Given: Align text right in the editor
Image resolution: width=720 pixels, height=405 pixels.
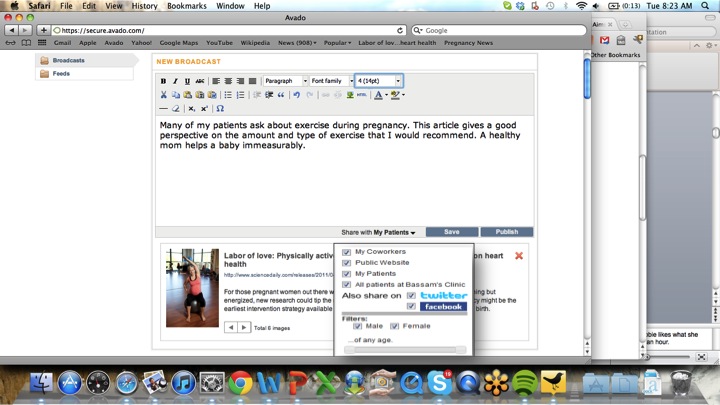Looking at the screenshot, I should tap(240, 81).
